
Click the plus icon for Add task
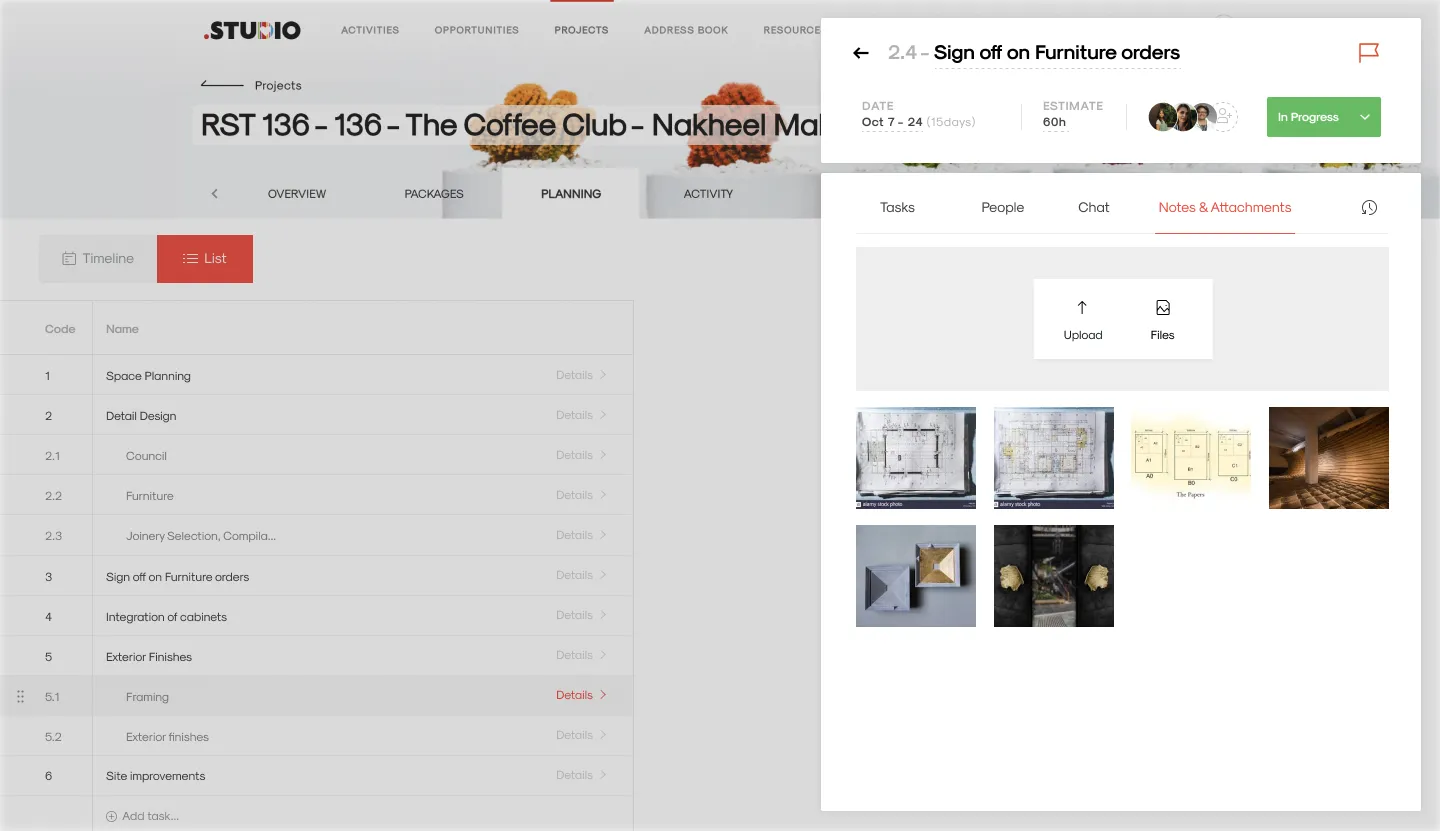(x=111, y=816)
